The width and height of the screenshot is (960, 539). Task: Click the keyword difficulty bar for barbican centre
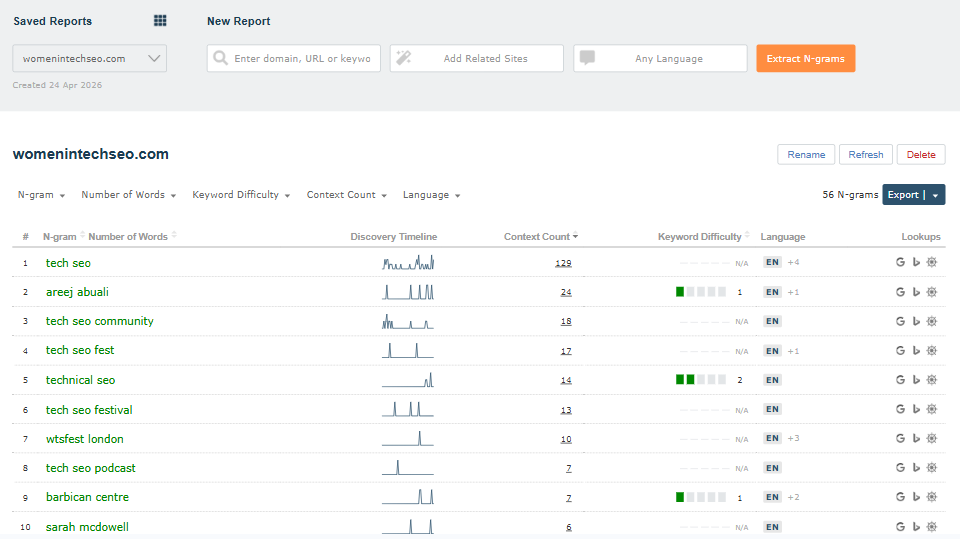(x=700, y=497)
